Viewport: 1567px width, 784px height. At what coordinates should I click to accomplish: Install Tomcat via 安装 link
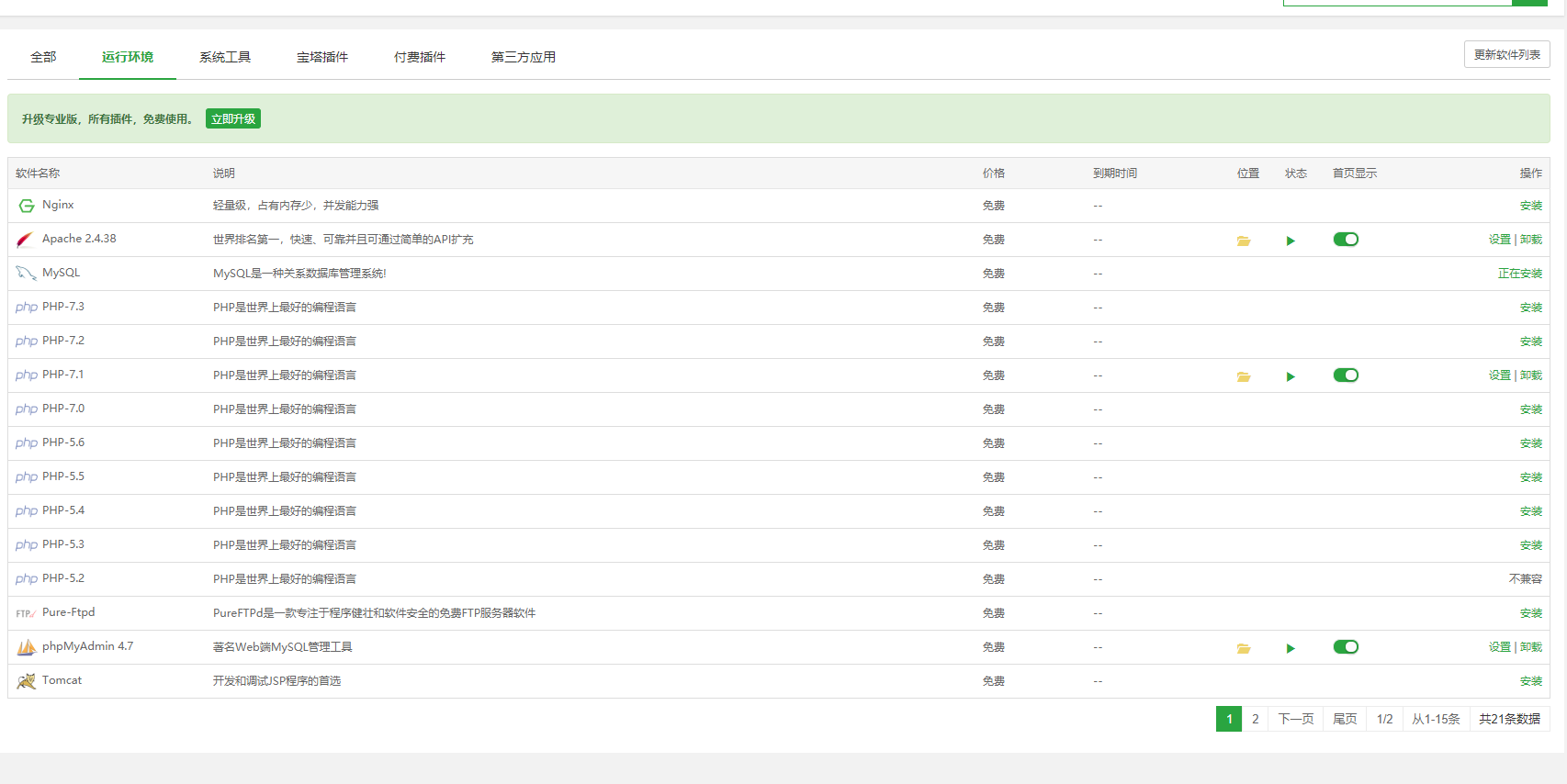point(1531,681)
